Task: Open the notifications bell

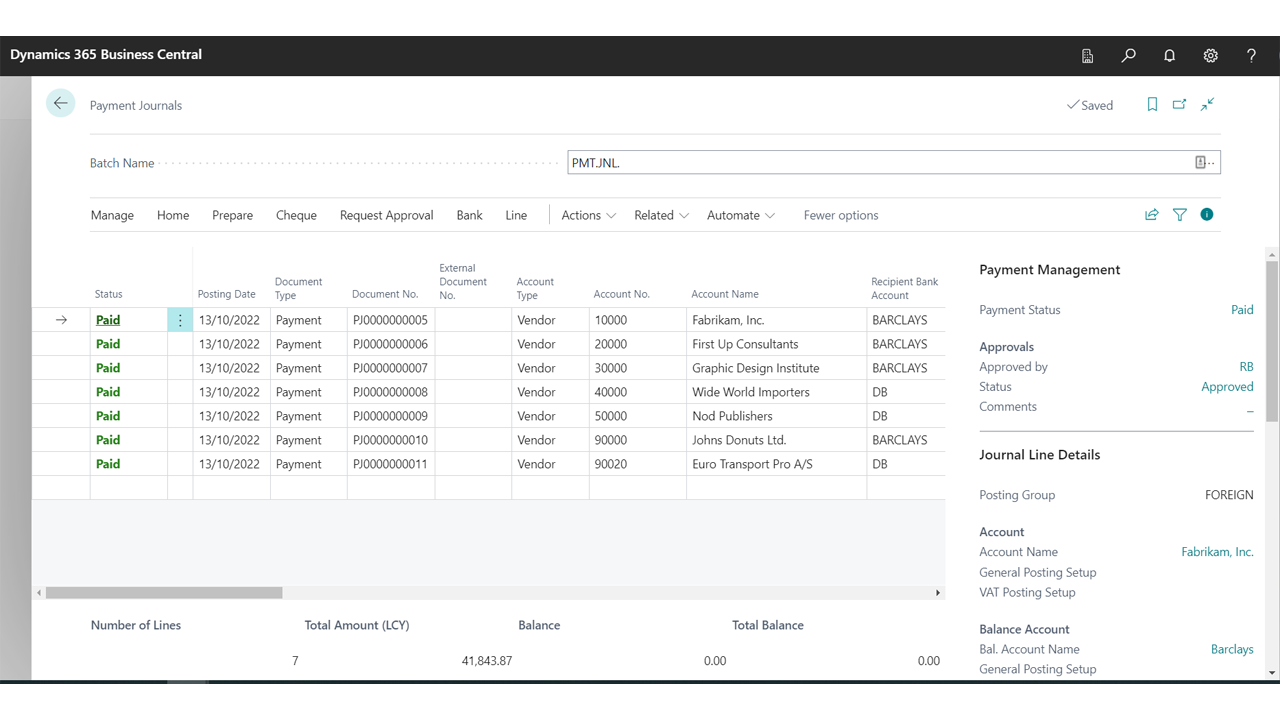Action: point(1170,56)
